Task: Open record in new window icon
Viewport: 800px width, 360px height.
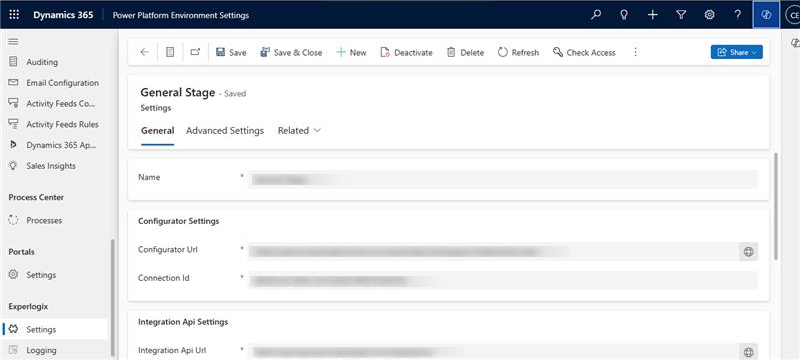Action: tap(195, 52)
